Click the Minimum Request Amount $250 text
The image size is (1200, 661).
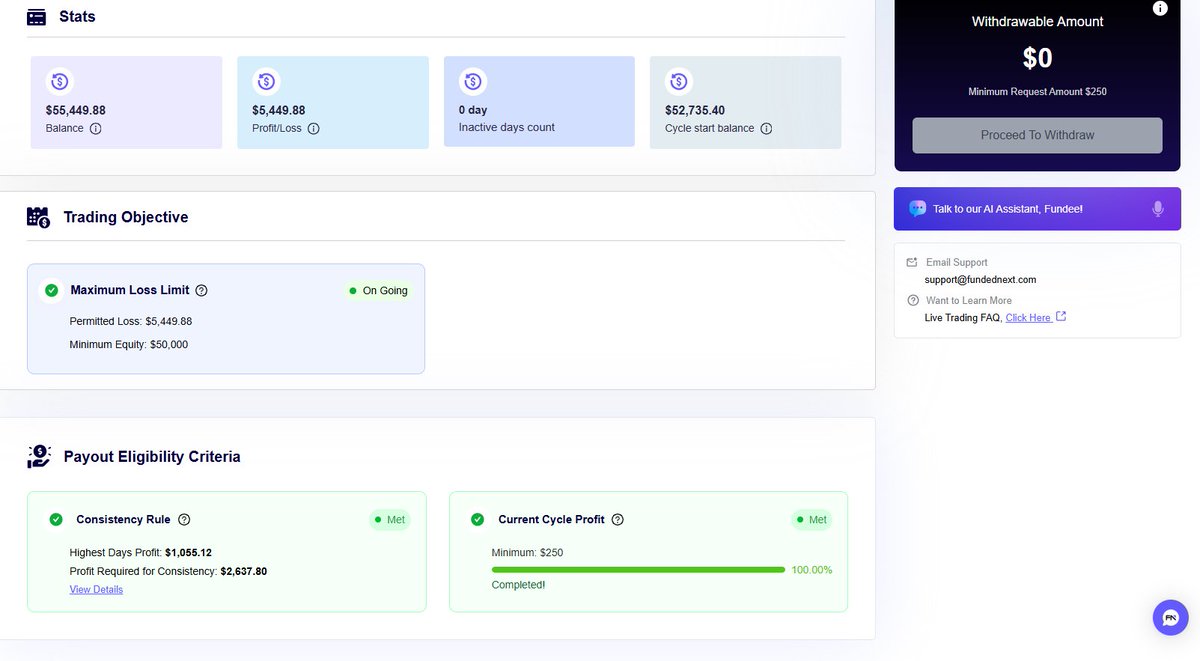(1037, 92)
